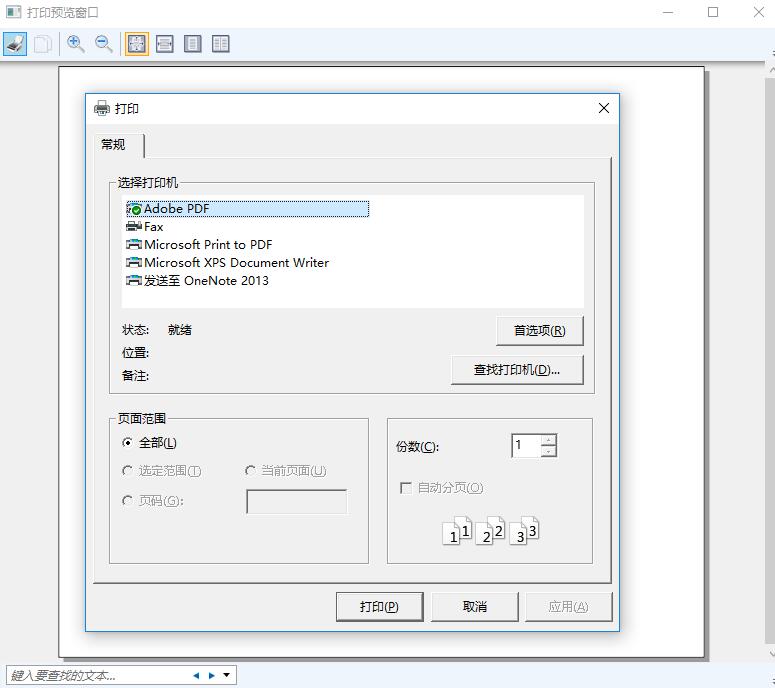The image size is (775, 688).
Task: Click the preview window vertical scrollbar
Action: [x=770, y=361]
